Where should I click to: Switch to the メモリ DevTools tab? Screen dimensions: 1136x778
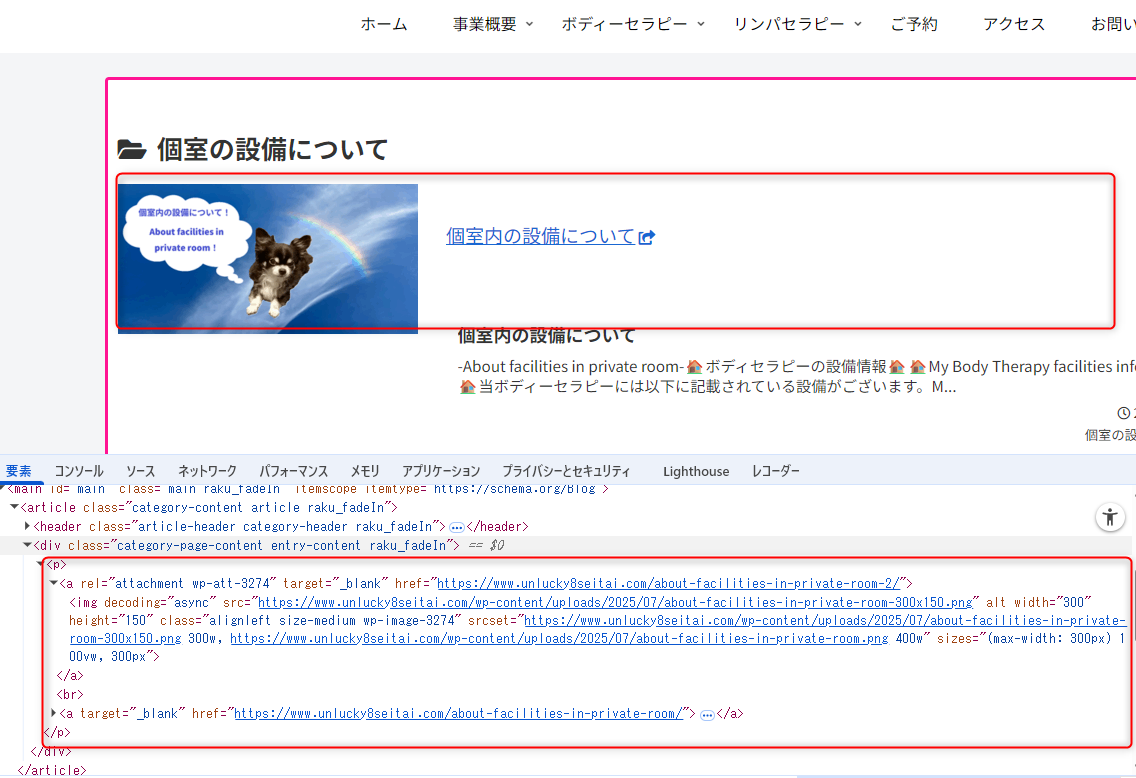[x=365, y=471]
